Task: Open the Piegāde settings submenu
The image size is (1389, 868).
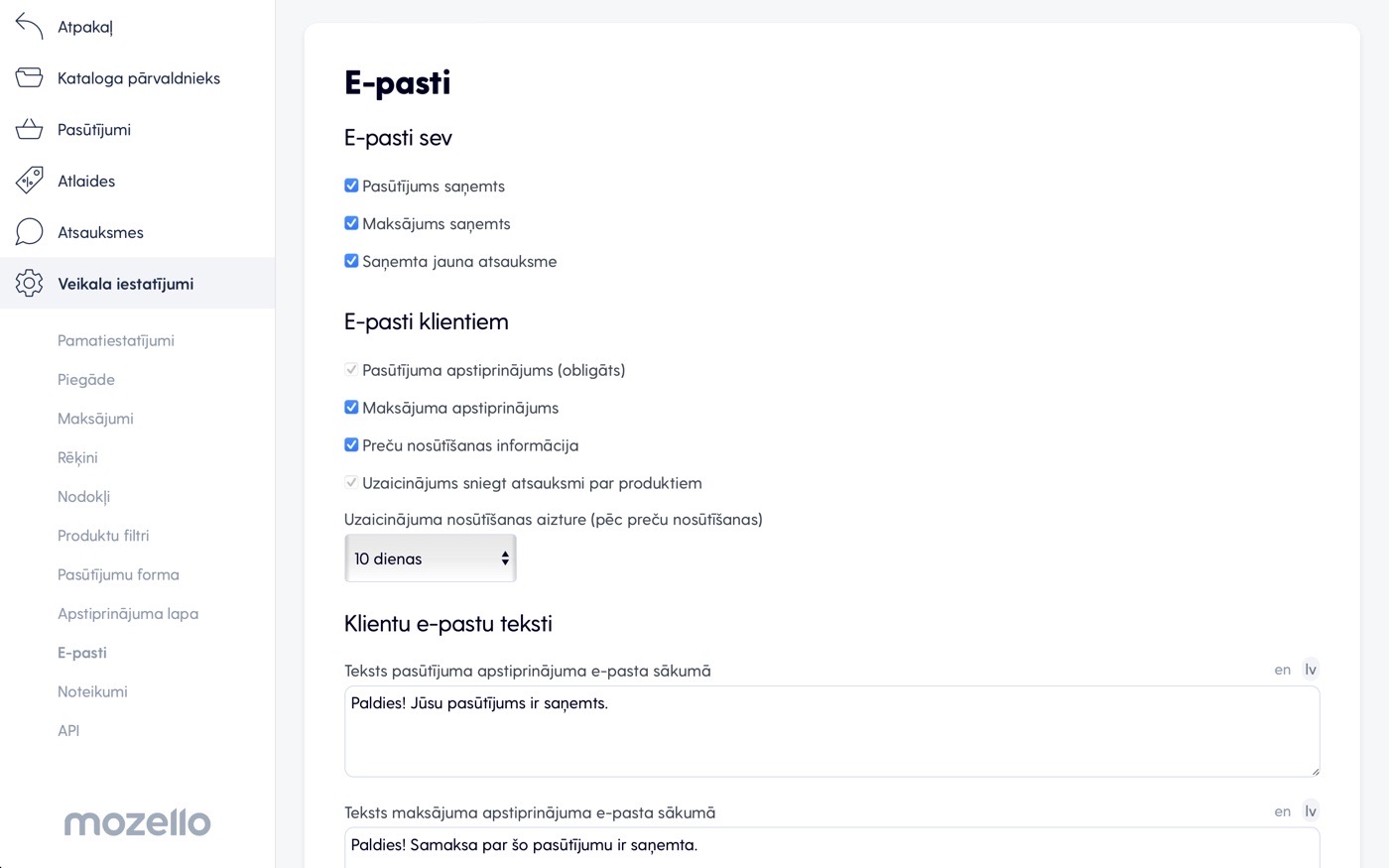Action: click(x=86, y=379)
